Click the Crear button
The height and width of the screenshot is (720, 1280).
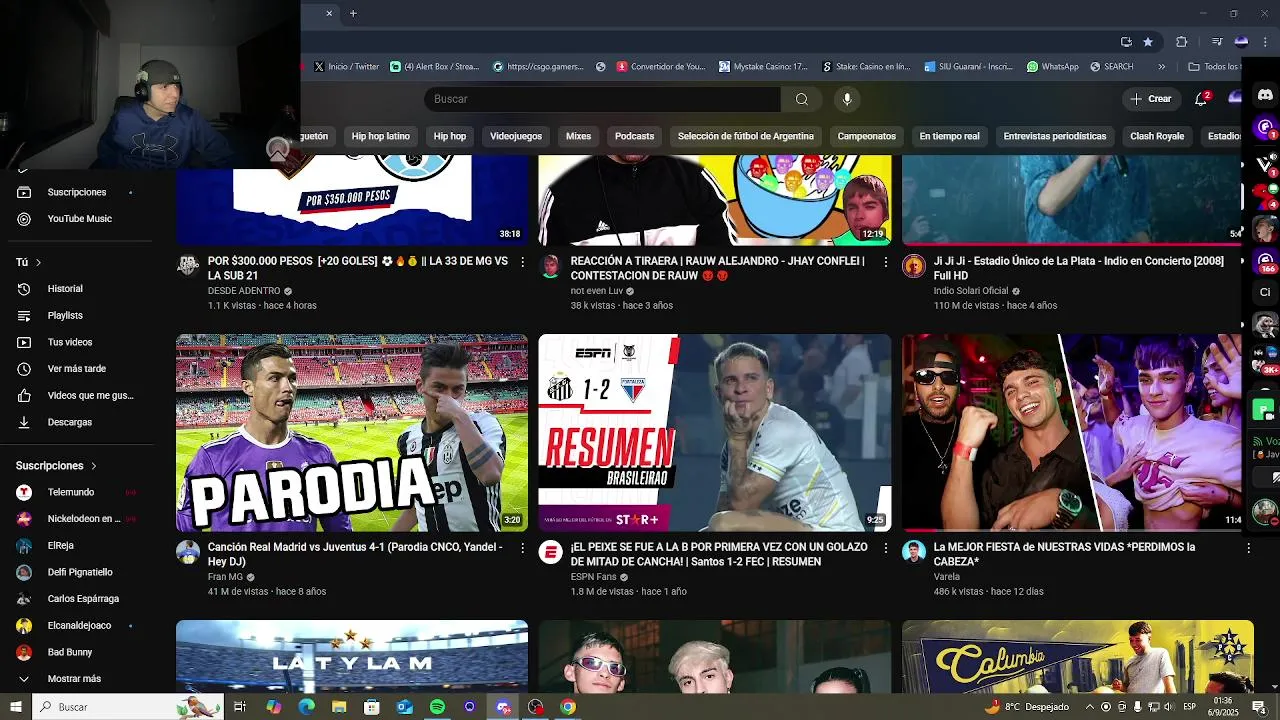(x=1150, y=99)
